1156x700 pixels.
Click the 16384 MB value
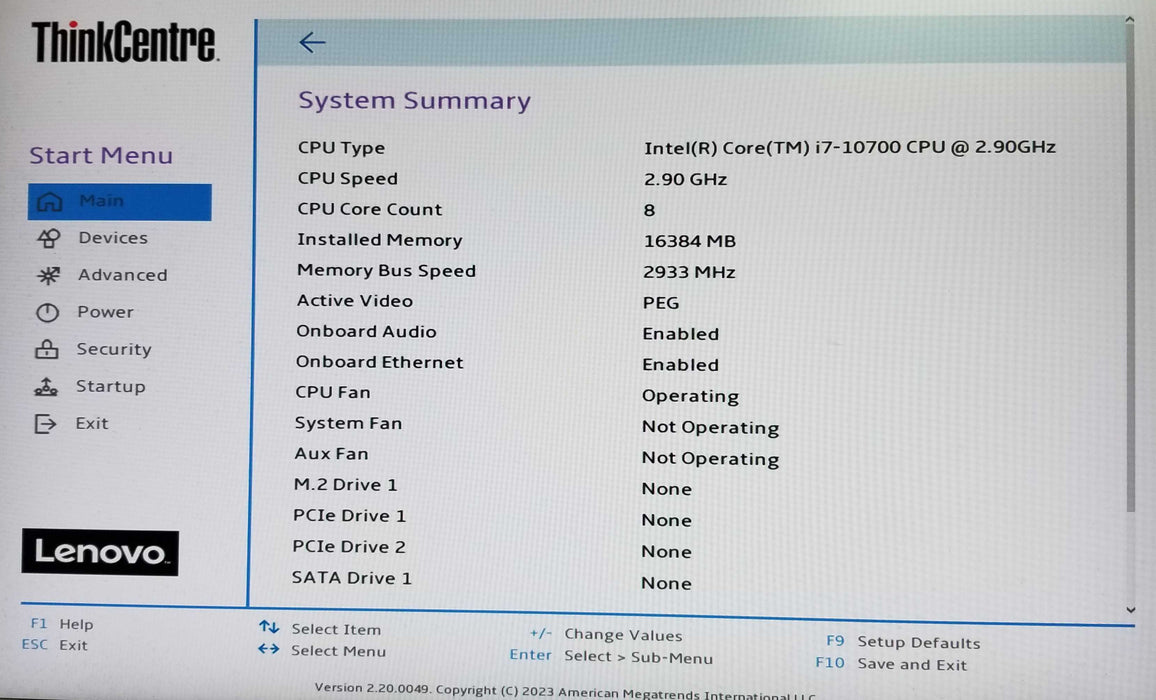(x=689, y=241)
